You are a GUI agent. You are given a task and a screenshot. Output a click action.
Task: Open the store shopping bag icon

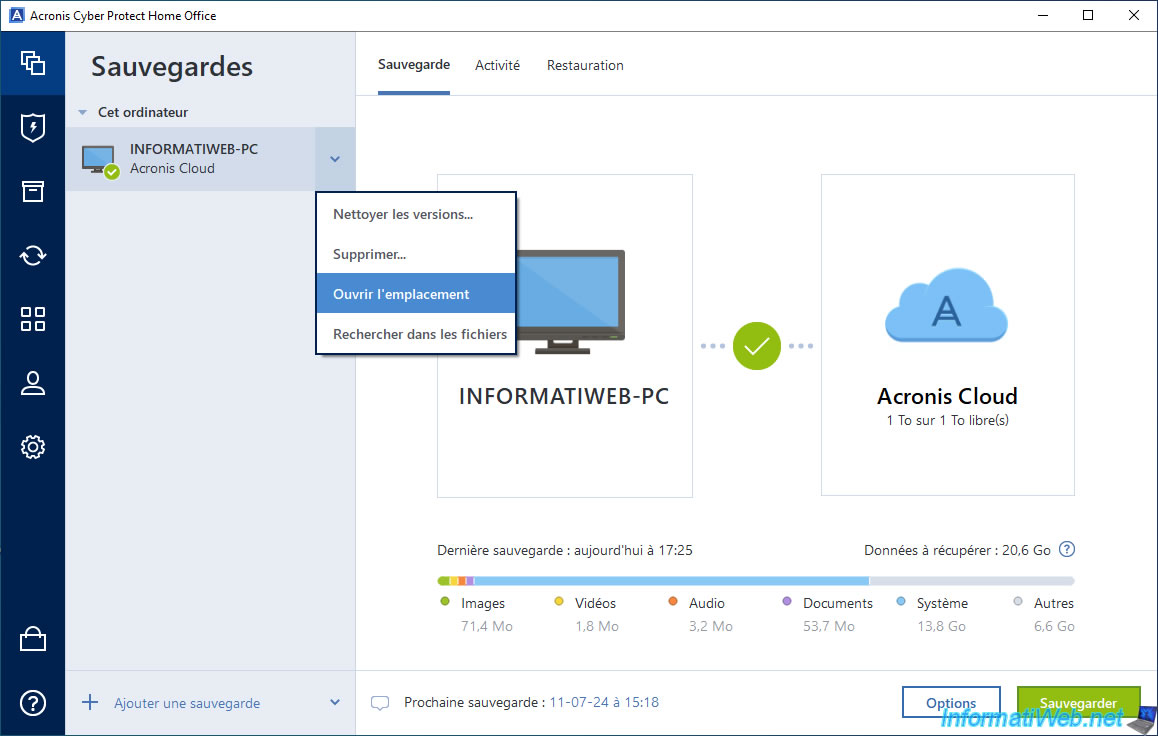[x=32, y=639]
